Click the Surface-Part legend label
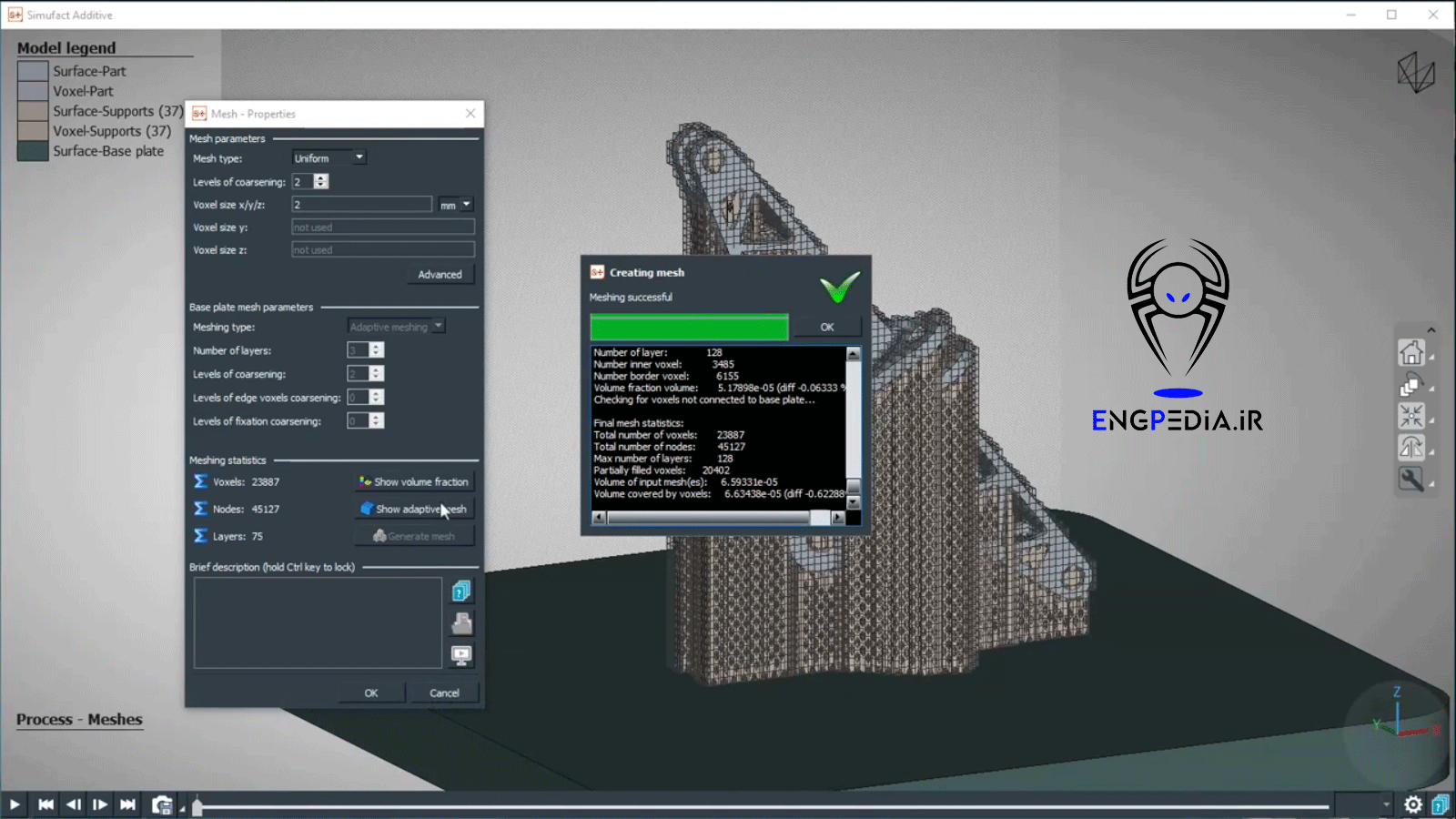Screen dimensions: 1456x819 click(x=89, y=71)
